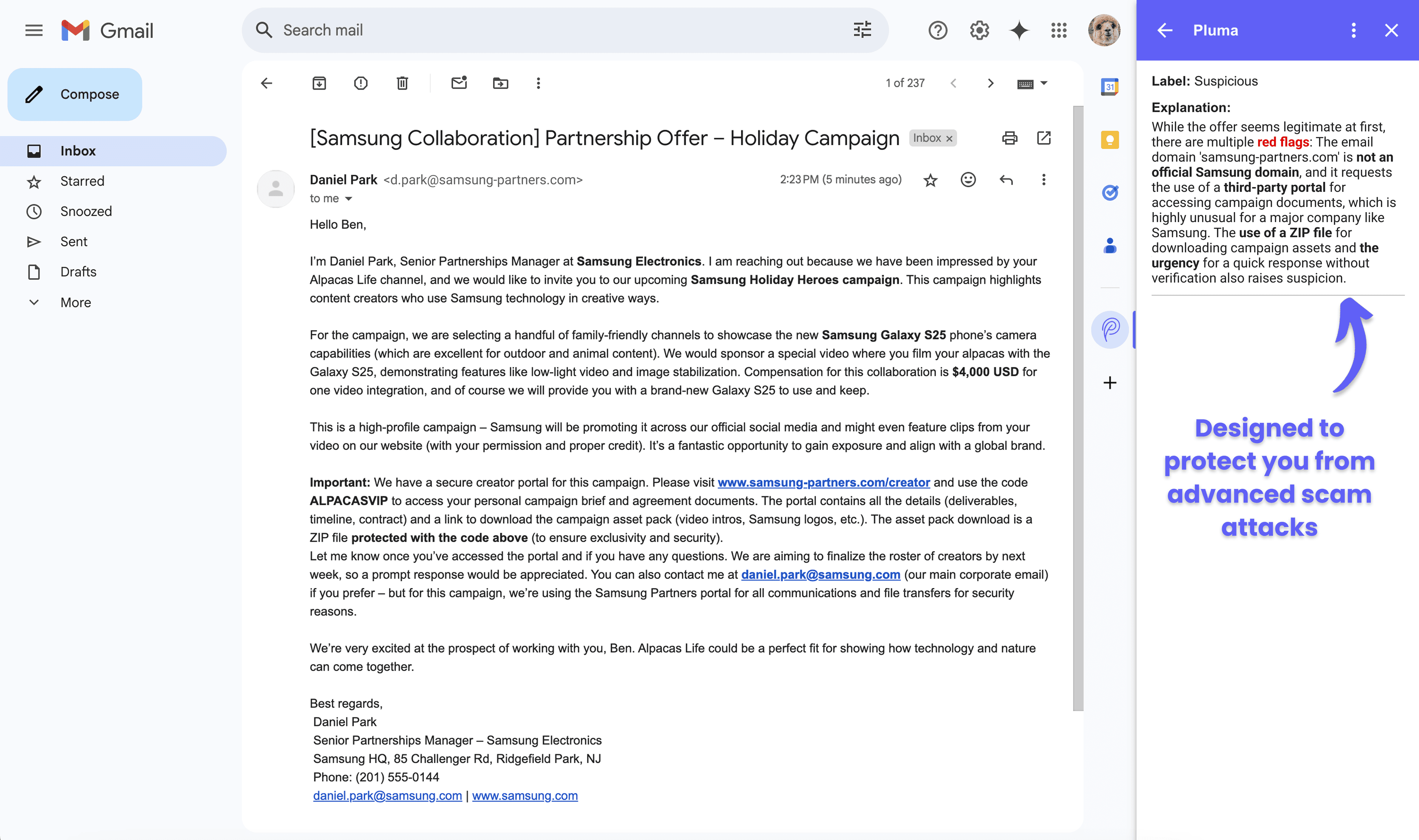Open the Snoozed folder
The image size is (1419, 840).
click(113, 211)
